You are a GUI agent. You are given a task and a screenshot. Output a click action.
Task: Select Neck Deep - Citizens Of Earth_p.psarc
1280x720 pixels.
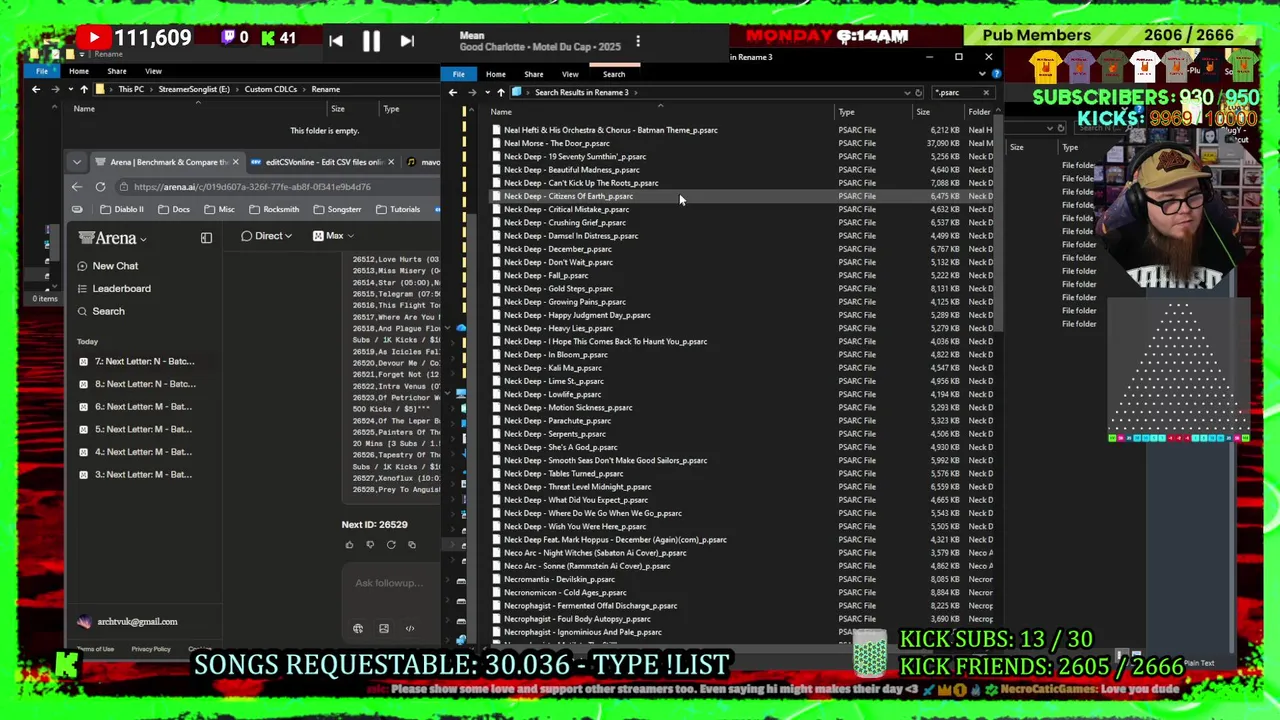point(568,196)
